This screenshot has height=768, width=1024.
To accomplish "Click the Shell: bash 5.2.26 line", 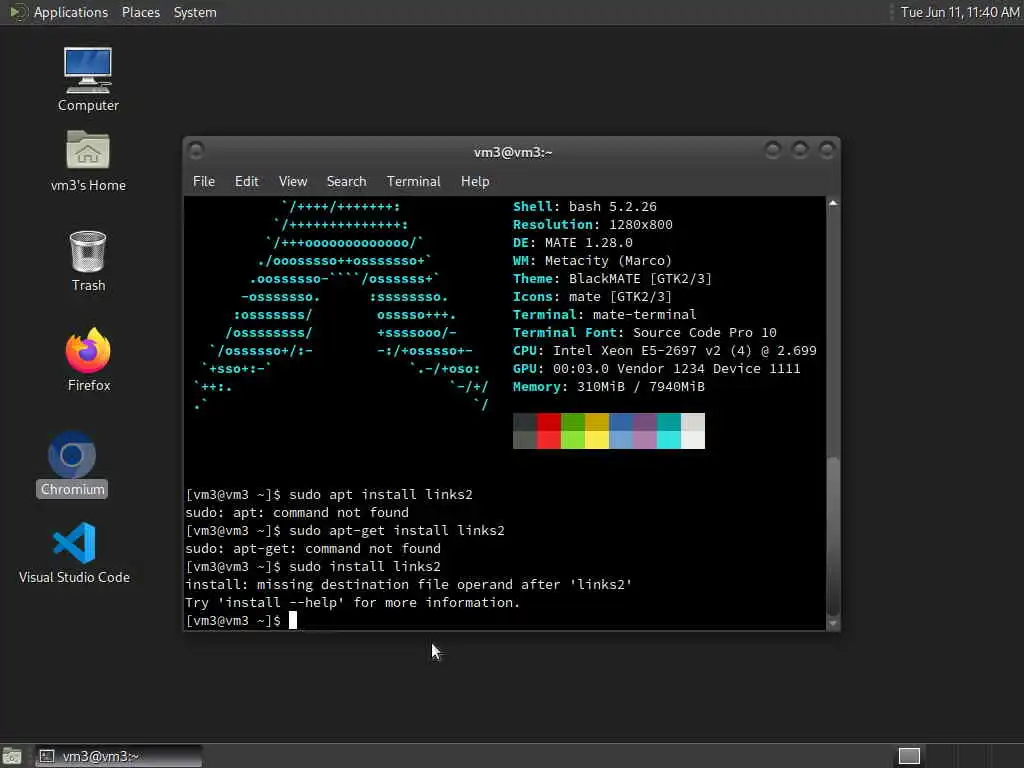I will [584, 206].
